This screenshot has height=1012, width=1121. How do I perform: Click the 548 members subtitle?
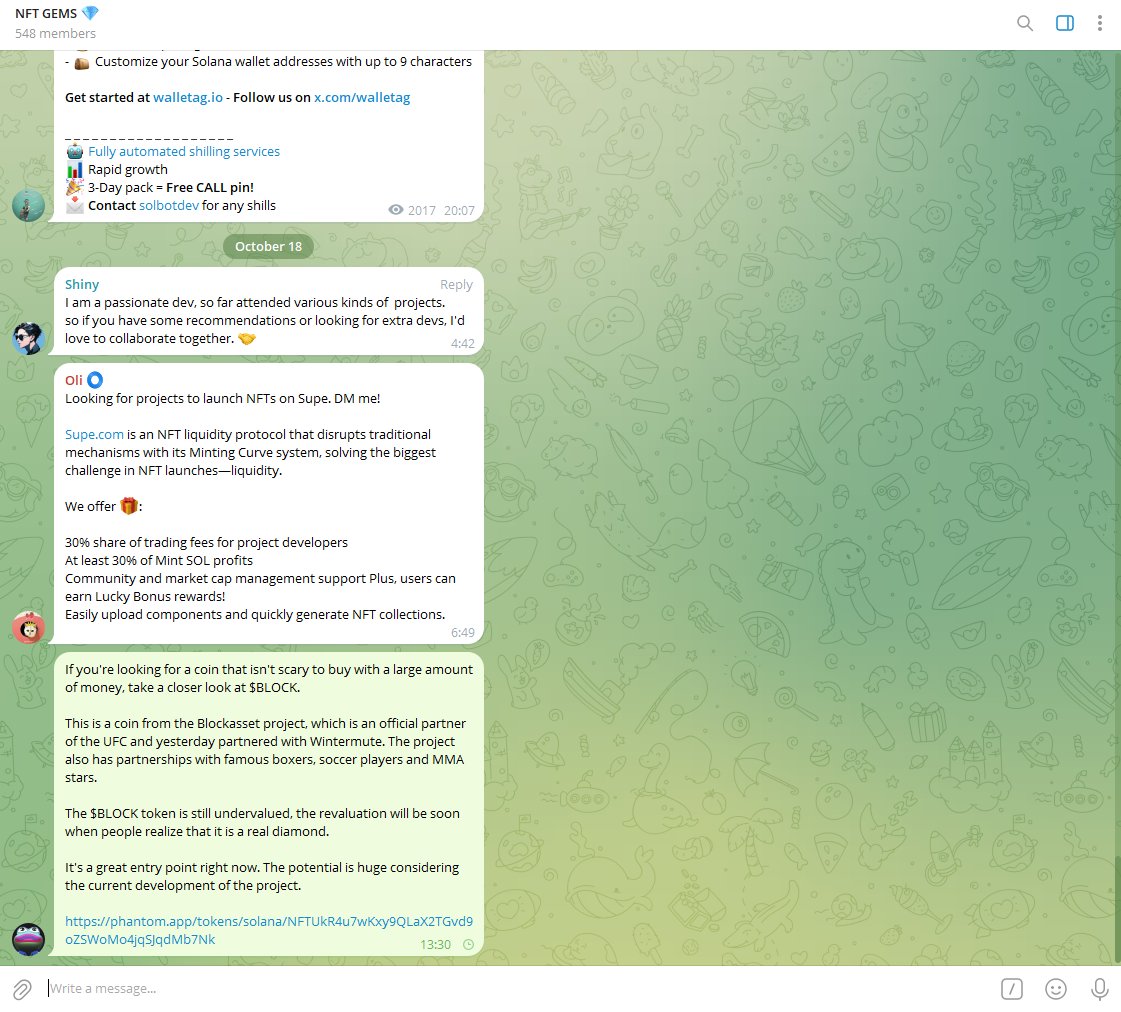click(x=55, y=34)
